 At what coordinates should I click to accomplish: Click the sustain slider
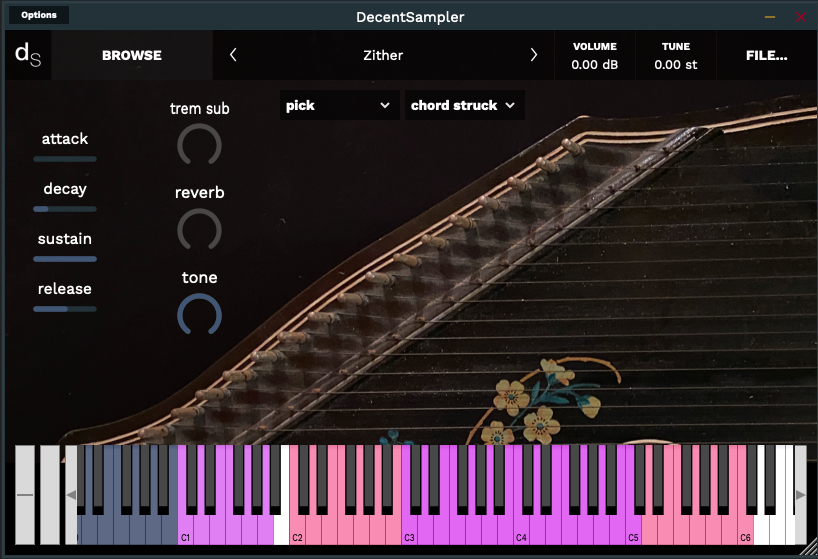65,259
